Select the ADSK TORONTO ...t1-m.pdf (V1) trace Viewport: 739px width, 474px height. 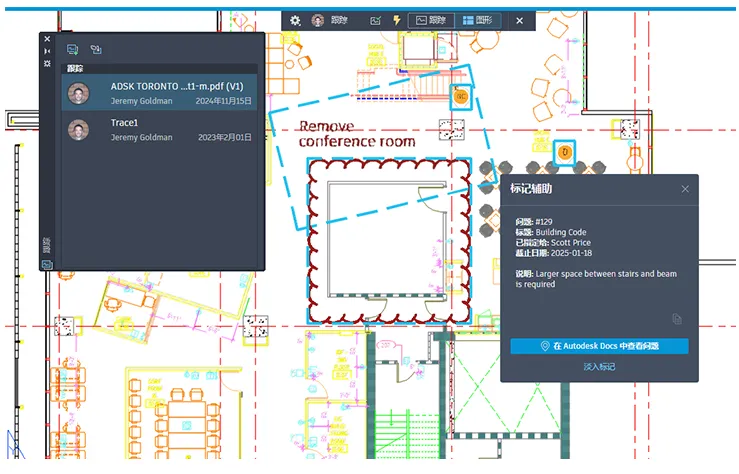pyautogui.click(x=159, y=93)
